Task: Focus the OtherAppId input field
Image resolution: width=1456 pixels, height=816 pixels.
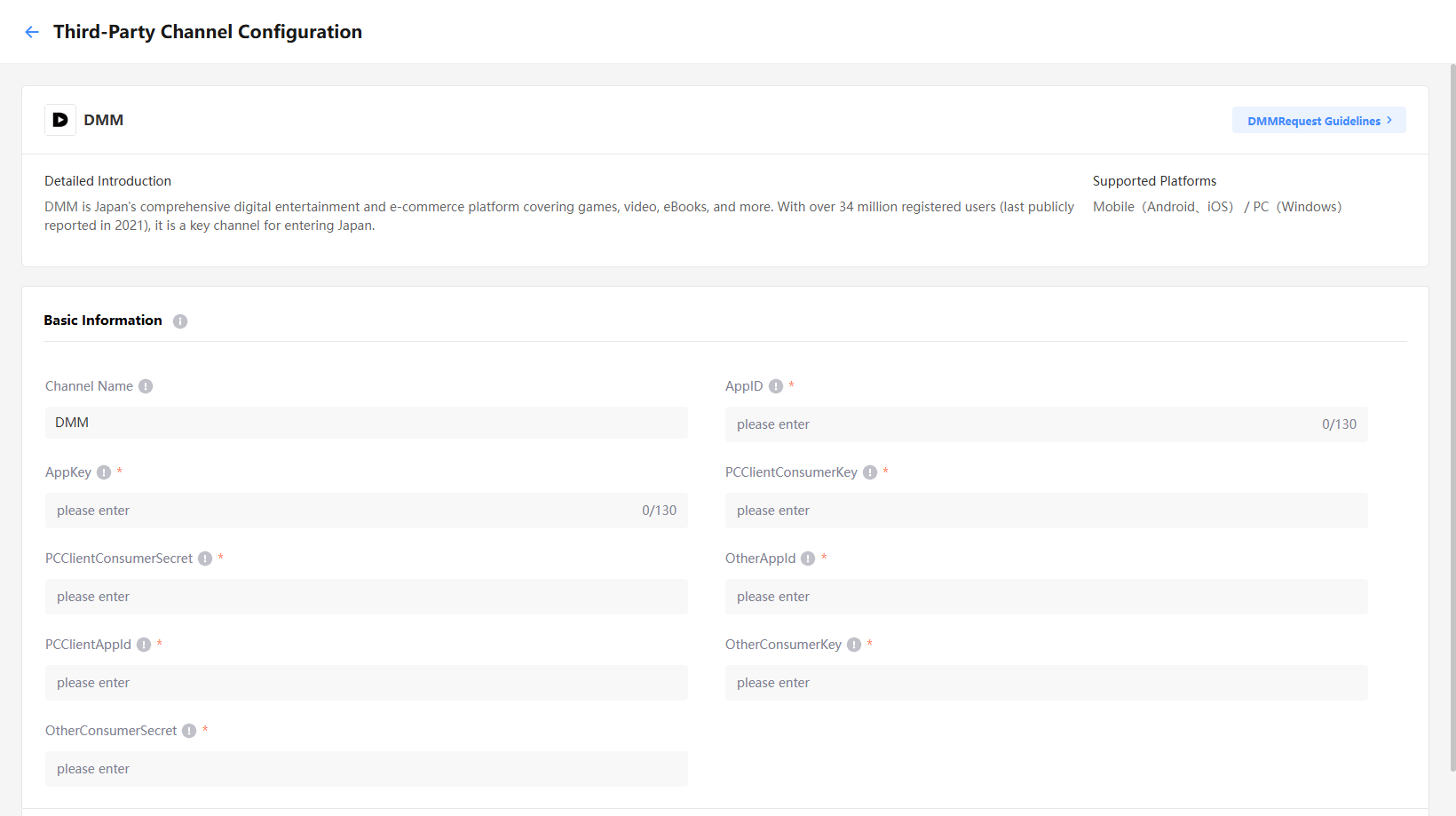Action: [x=1047, y=597]
